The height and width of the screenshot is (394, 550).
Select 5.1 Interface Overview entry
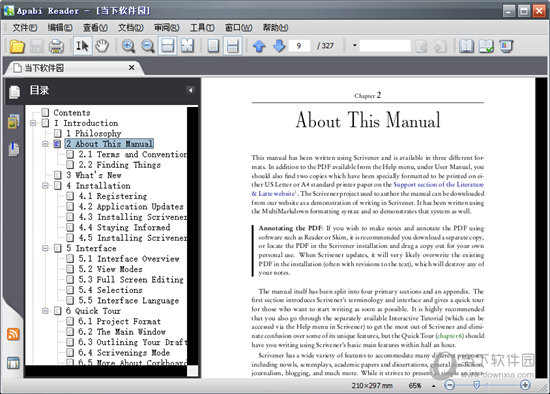pos(129,259)
